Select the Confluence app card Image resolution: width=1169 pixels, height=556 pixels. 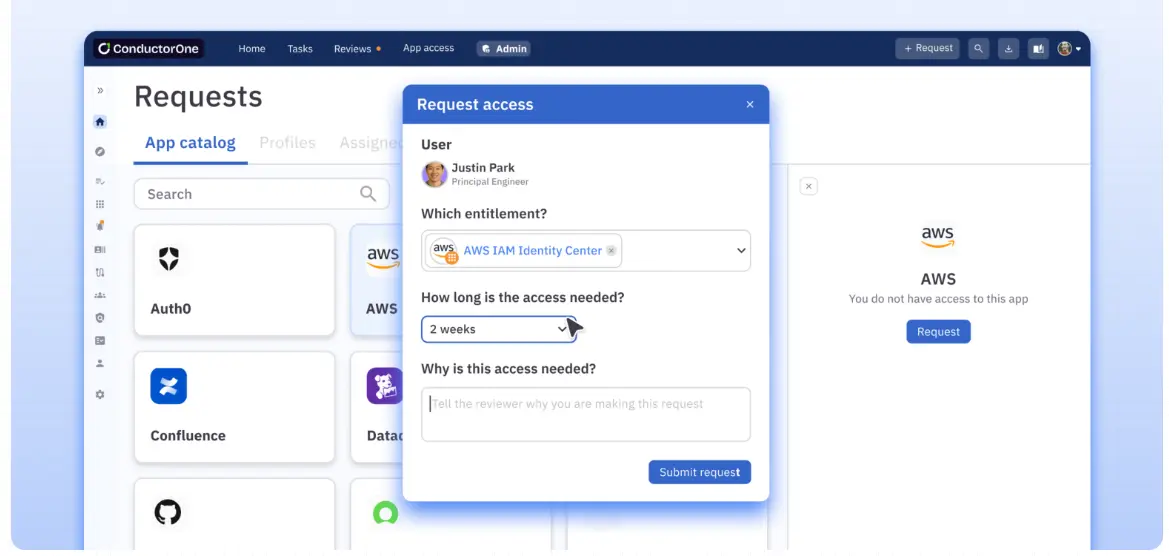pyautogui.click(x=234, y=407)
